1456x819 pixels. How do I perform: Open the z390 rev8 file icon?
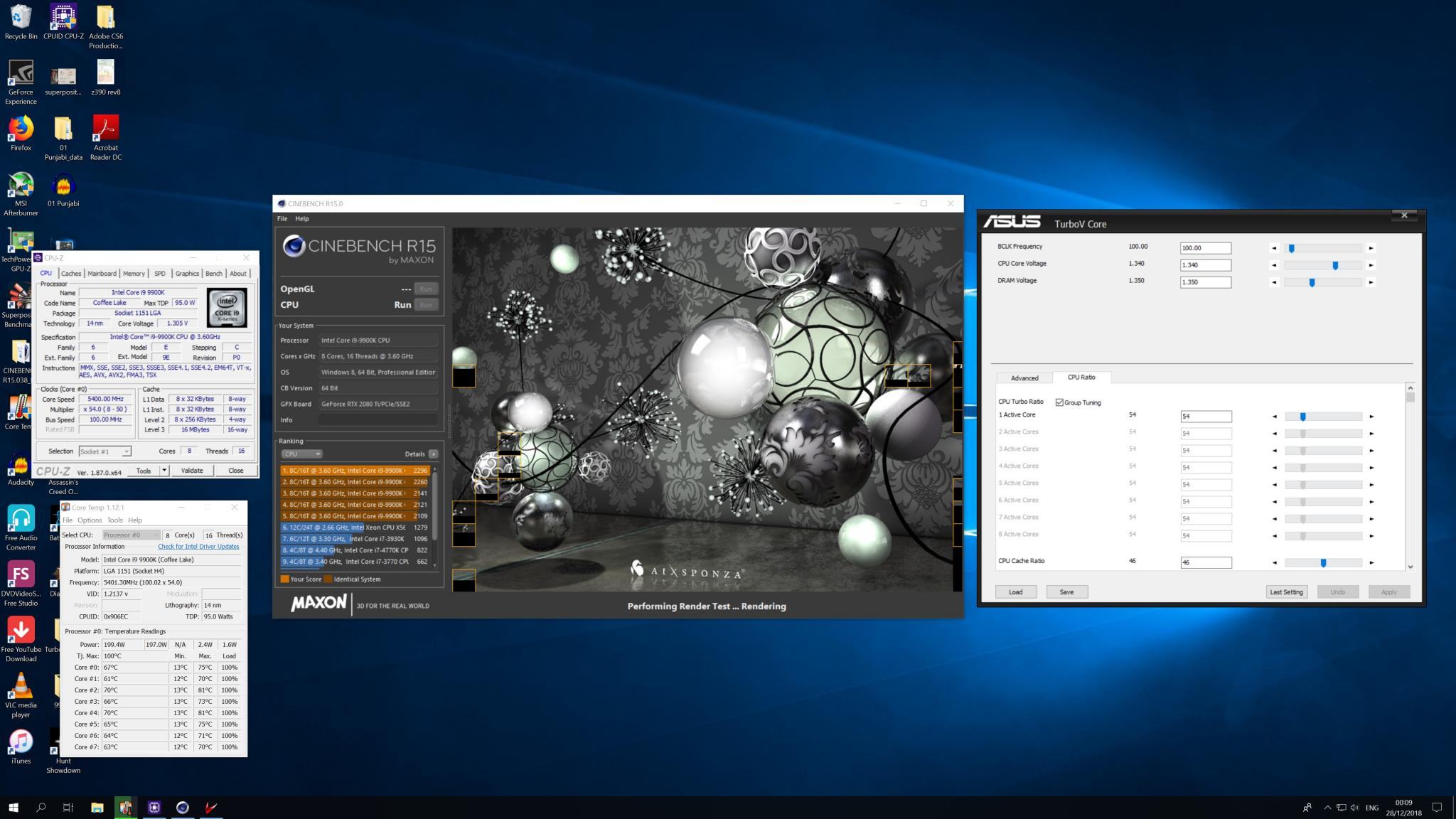coord(105,77)
